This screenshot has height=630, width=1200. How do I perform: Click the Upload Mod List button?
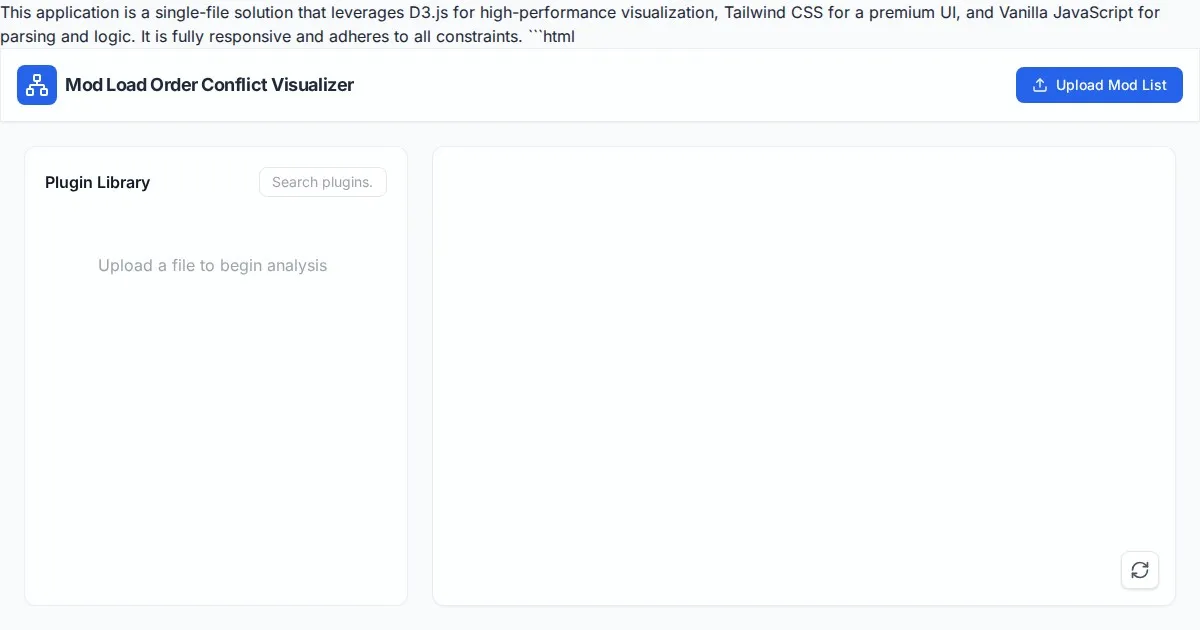pyautogui.click(x=1099, y=85)
